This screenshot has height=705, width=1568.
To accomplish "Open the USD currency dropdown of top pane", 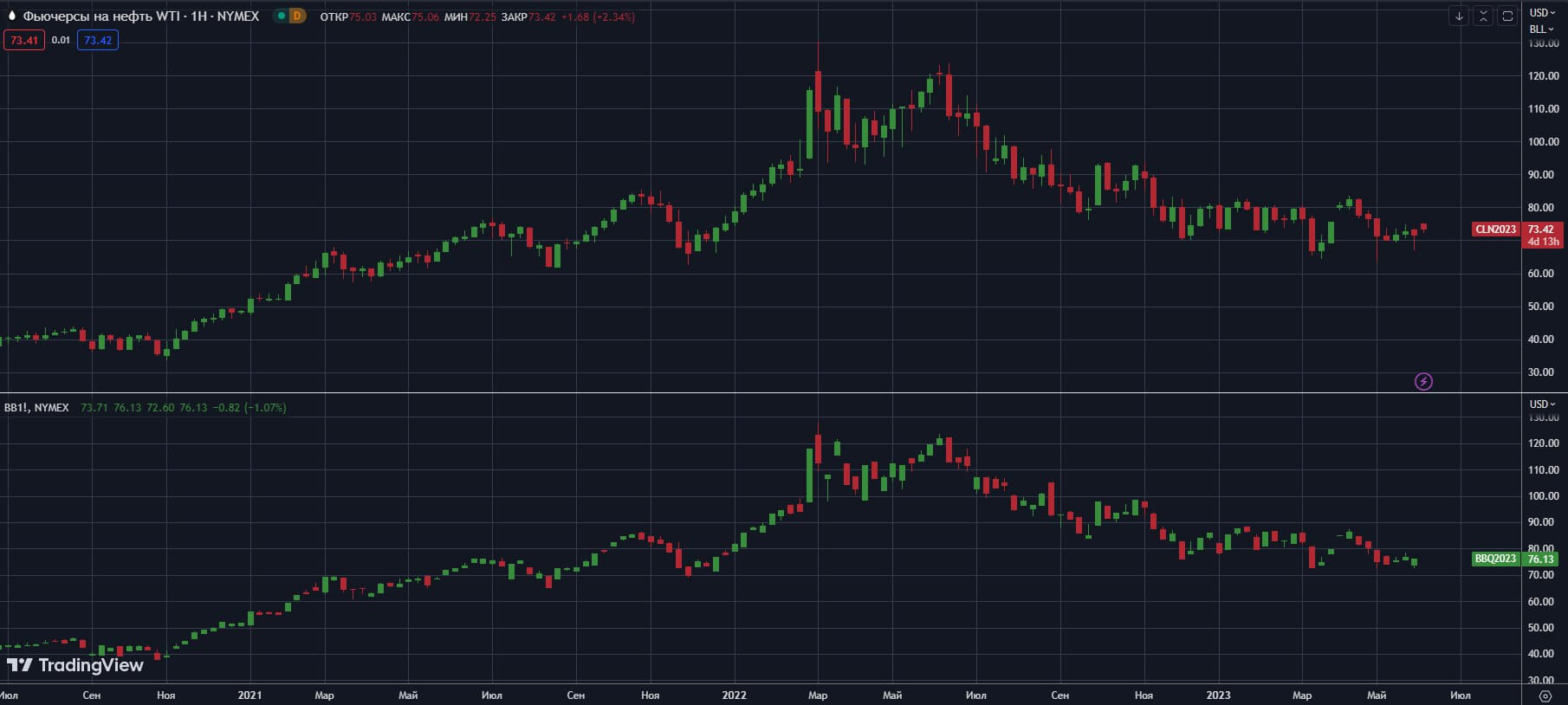I will point(1542,13).
